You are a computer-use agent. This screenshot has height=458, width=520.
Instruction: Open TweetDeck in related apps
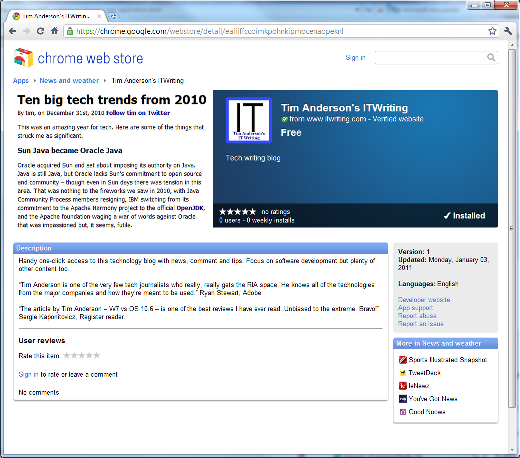[x=424, y=373]
